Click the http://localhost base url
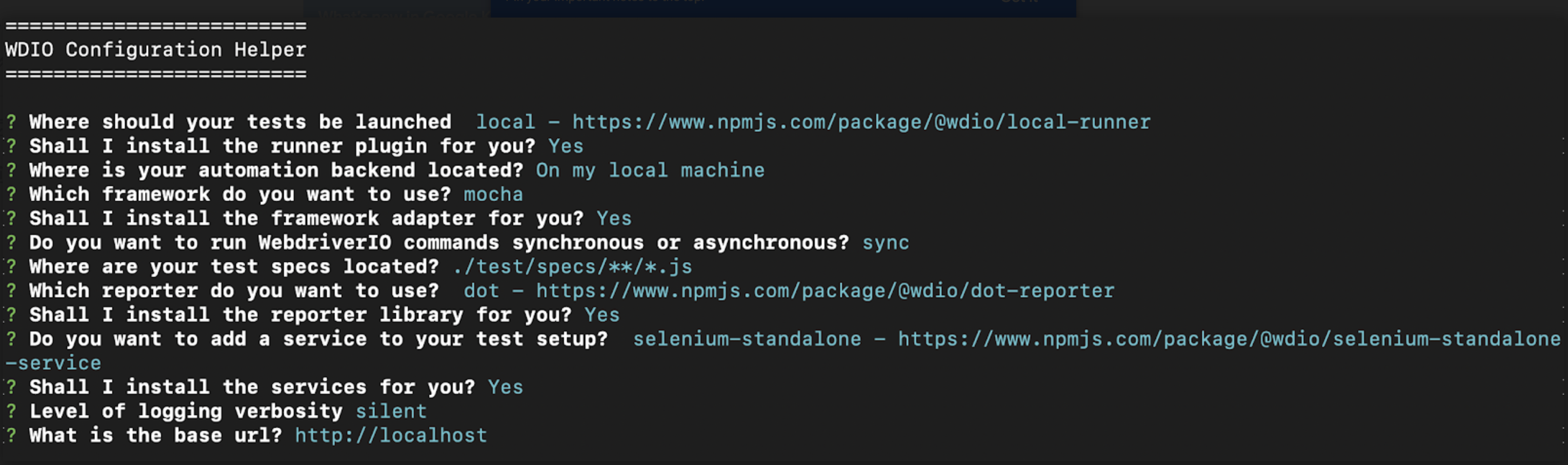1568x465 pixels. point(391,435)
